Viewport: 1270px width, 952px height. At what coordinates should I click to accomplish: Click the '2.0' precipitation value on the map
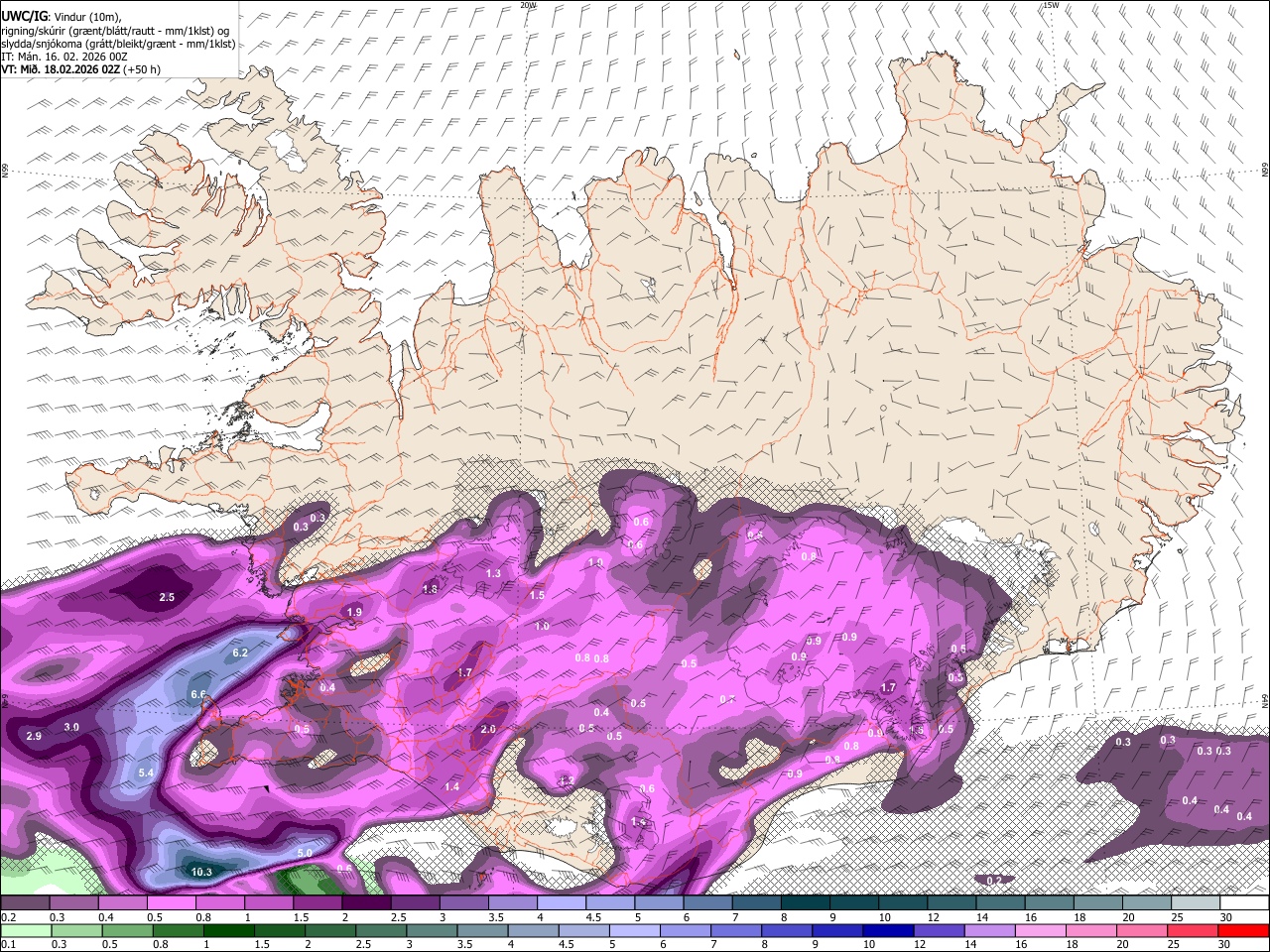click(487, 729)
